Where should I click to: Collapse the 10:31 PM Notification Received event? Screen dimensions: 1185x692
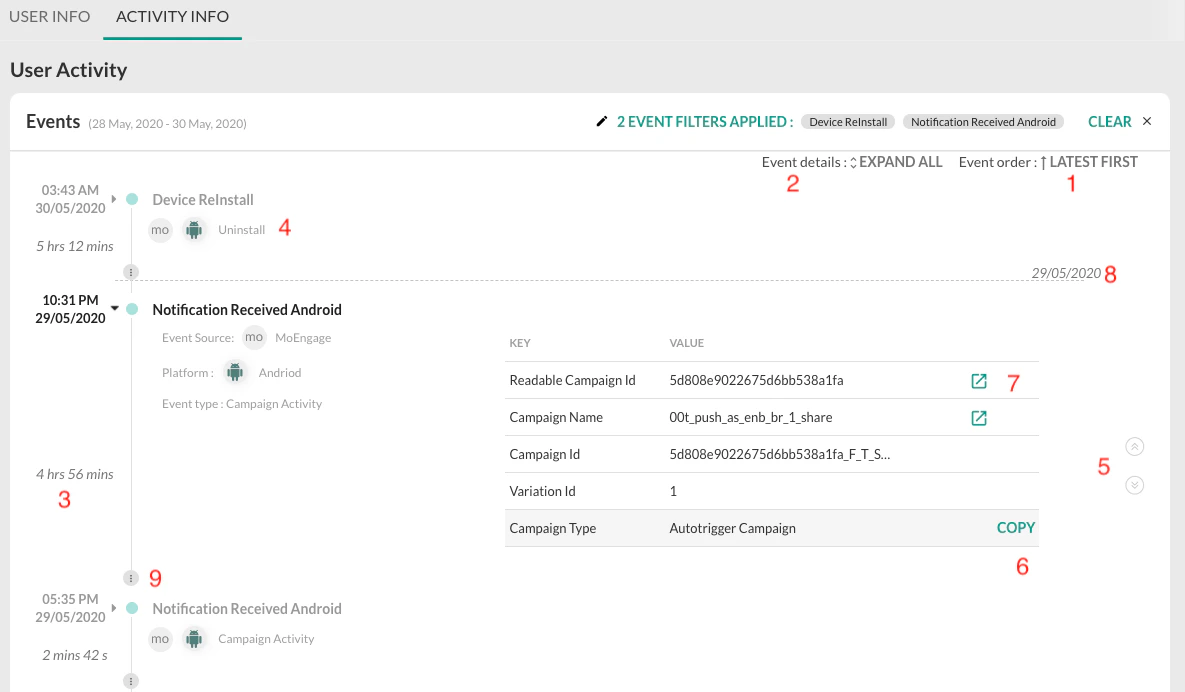115,308
